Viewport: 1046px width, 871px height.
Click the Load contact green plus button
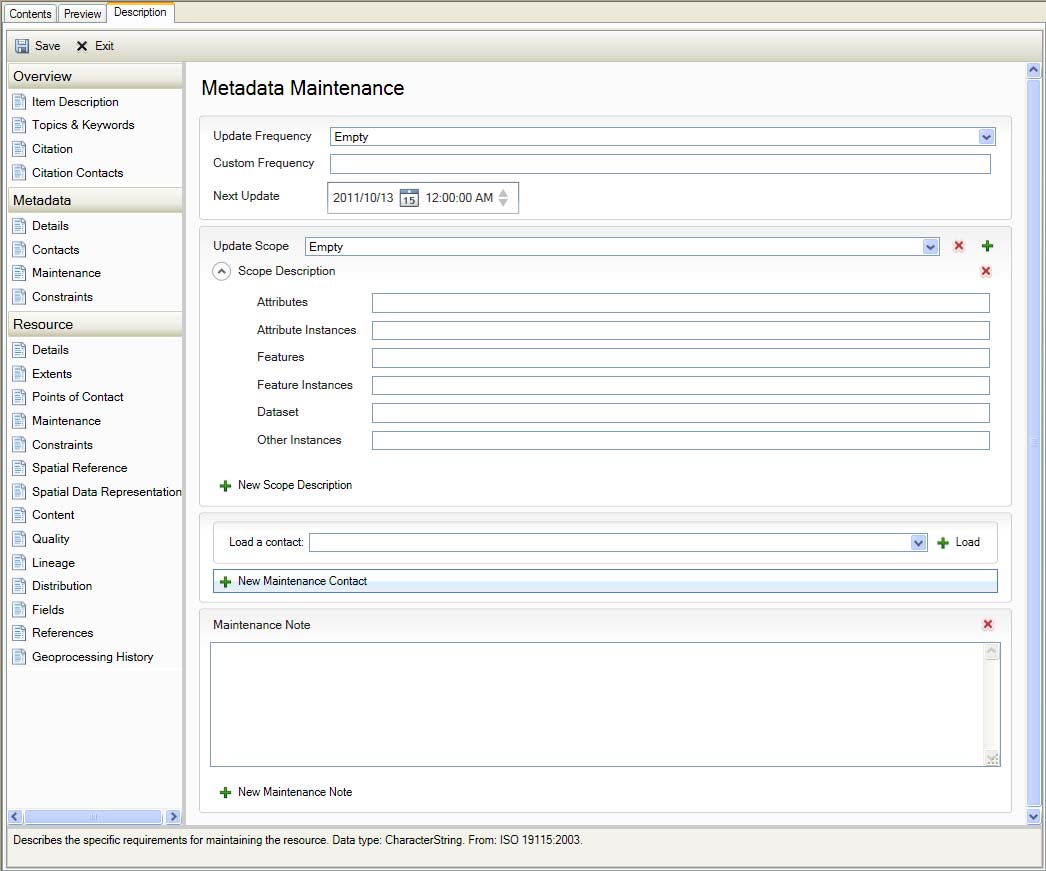(943, 543)
